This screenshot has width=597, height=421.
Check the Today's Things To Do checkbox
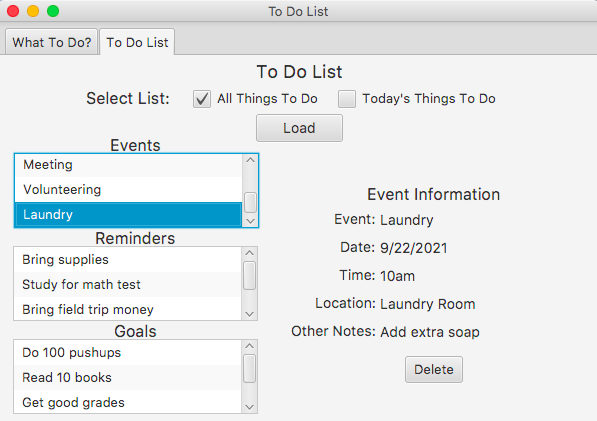pyautogui.click(x=347, y=99)
